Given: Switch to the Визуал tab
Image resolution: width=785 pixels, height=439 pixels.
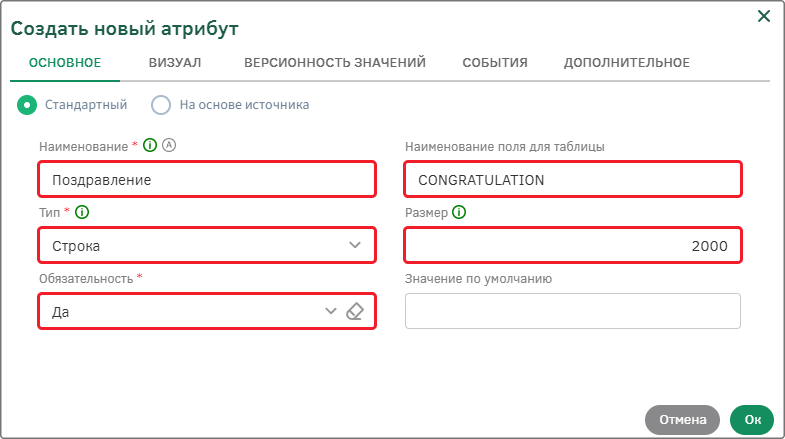Looking at the screenshot, I should click(x=175, y=63).
